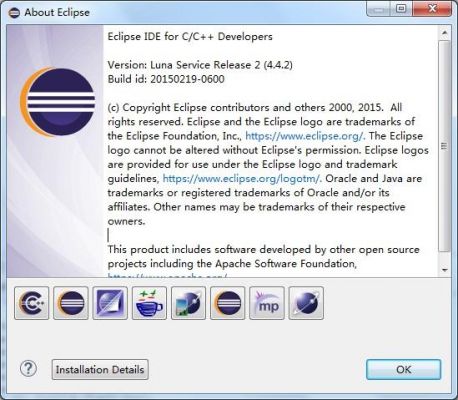Click the help question mark icon
This screenshot has height=400, width=458.
point(28,369)
